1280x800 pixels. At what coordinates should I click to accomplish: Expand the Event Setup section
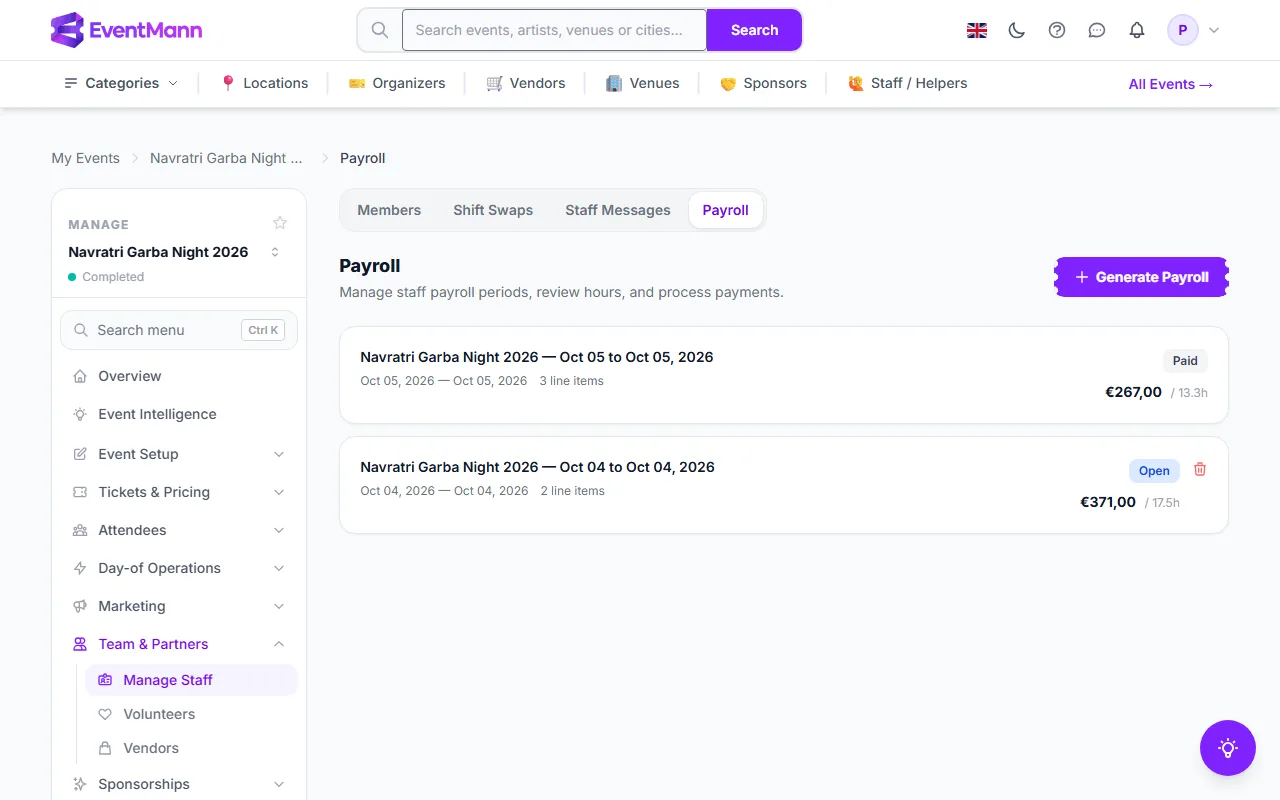coord(179,454)
